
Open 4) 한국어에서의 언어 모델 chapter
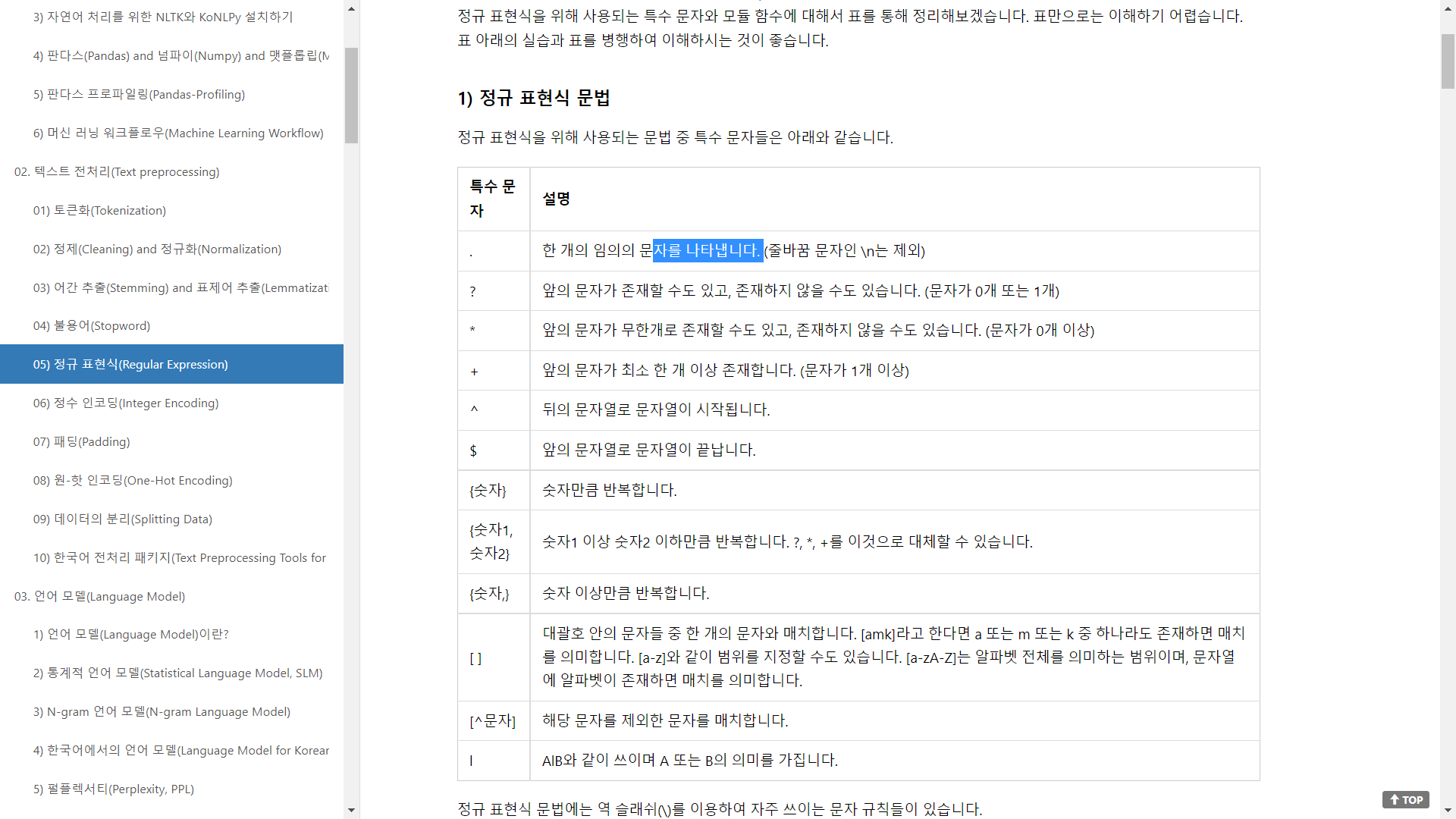coord(181,750)
